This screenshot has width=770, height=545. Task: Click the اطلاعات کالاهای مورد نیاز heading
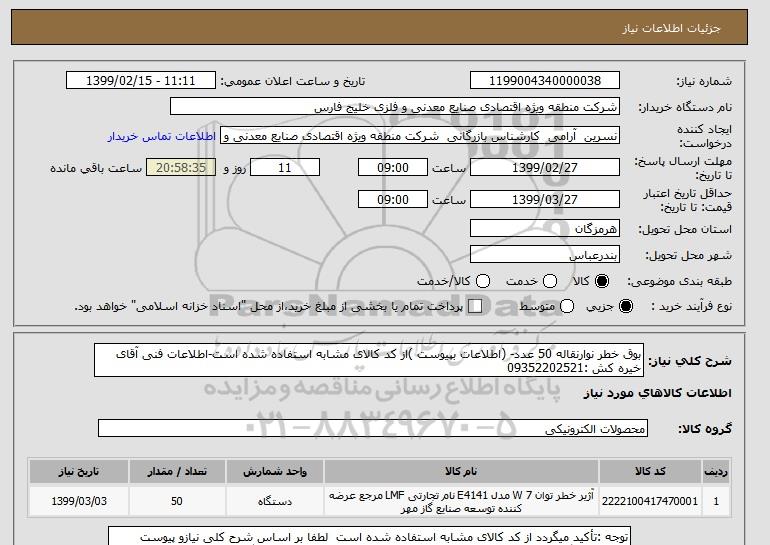(658, 393)
